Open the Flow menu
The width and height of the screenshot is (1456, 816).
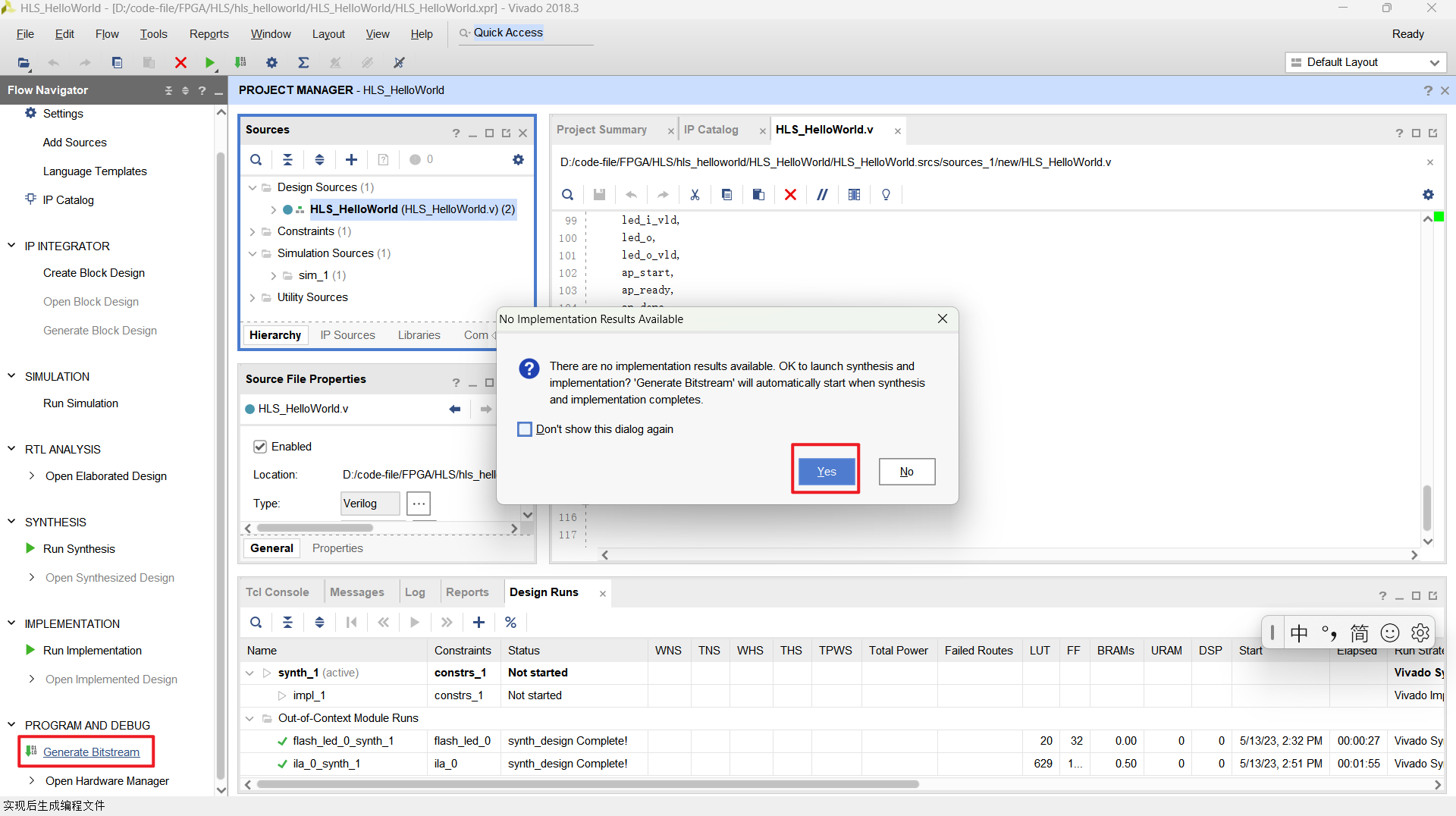point(107,34)
